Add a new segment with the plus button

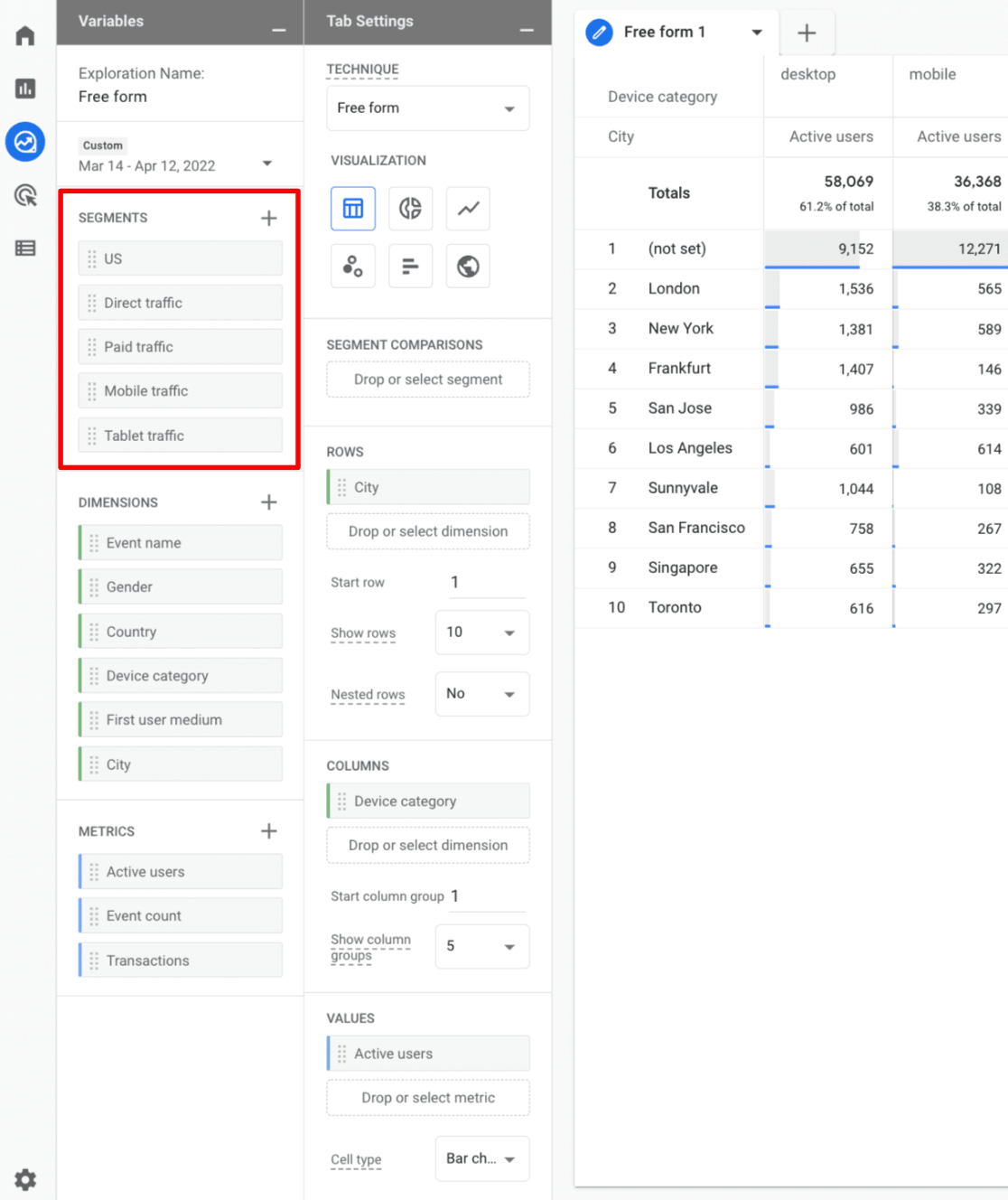(268, 217)
